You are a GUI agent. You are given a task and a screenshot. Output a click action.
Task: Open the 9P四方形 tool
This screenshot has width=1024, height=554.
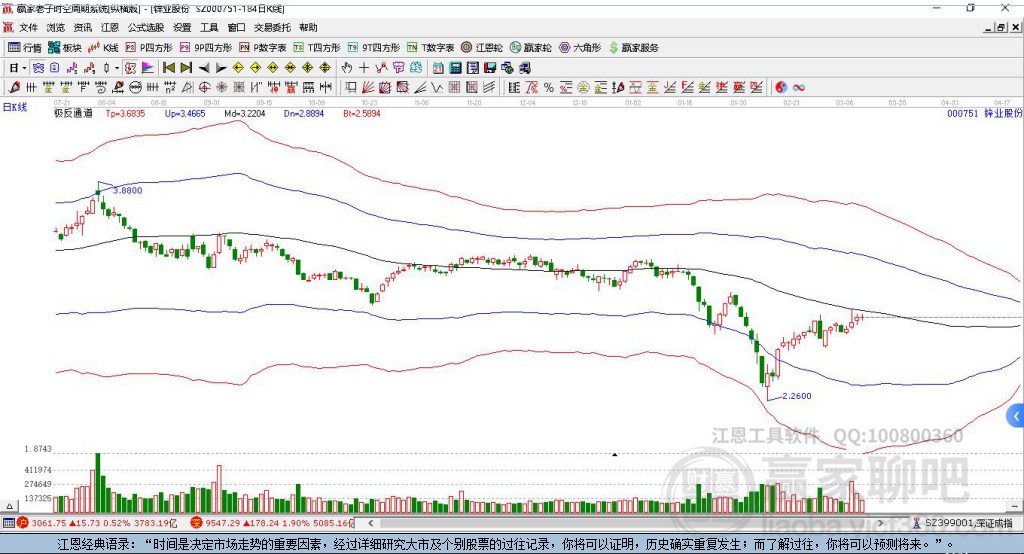click(206, 48)
